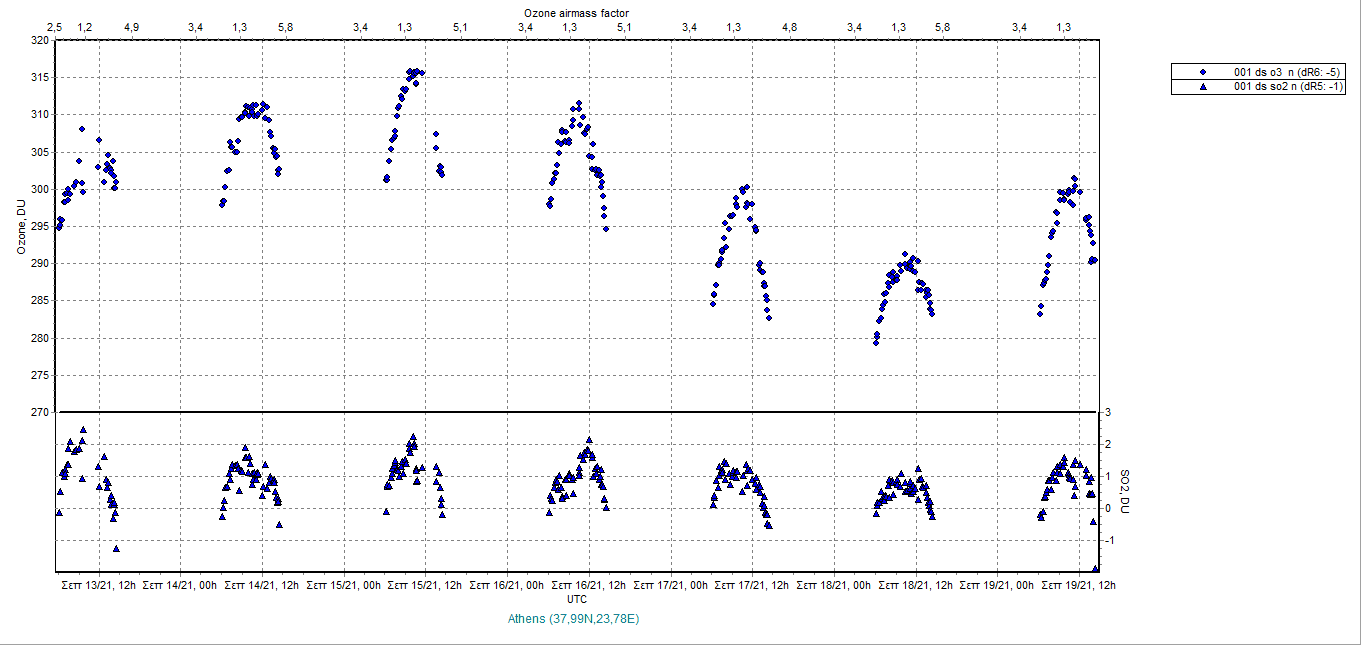Click the 'Σεπτ 13/21, 12h' x-axis tick label

click(x=98, y=585)
